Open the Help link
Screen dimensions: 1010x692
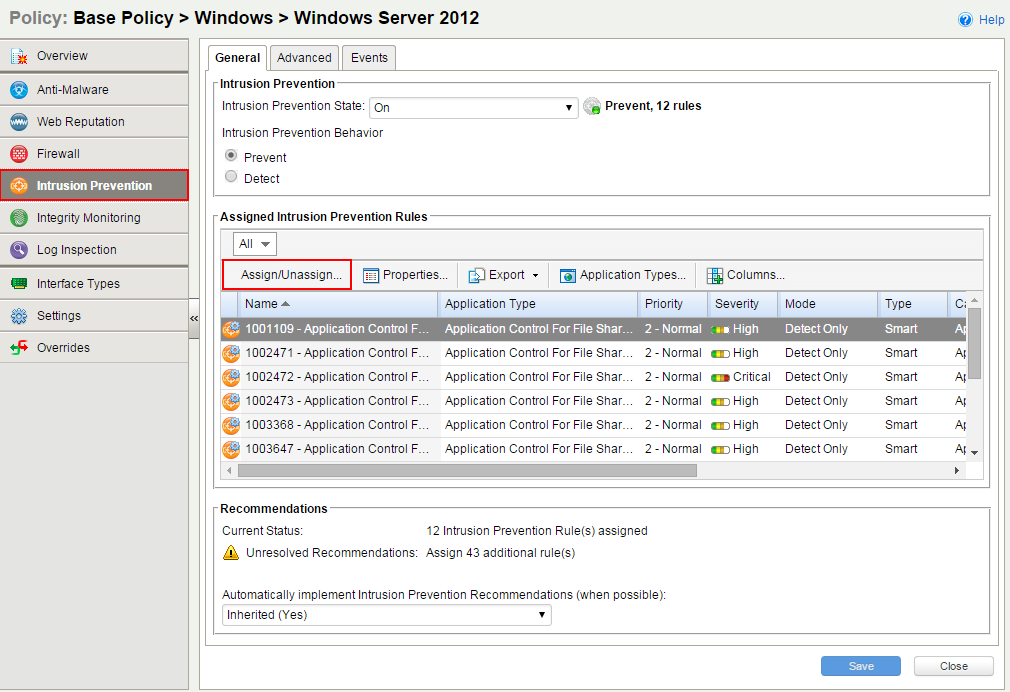coord(991,20)
